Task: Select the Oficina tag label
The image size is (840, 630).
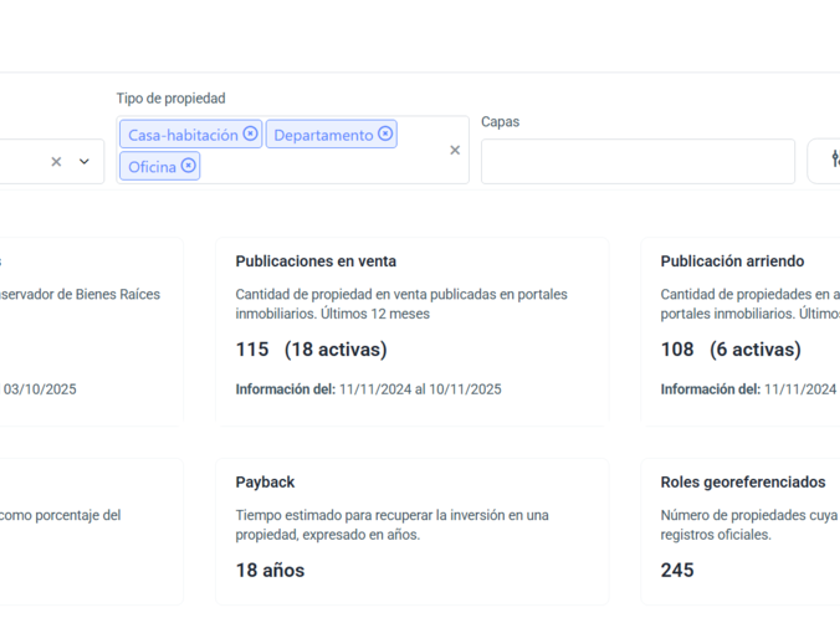Action: 152,167
